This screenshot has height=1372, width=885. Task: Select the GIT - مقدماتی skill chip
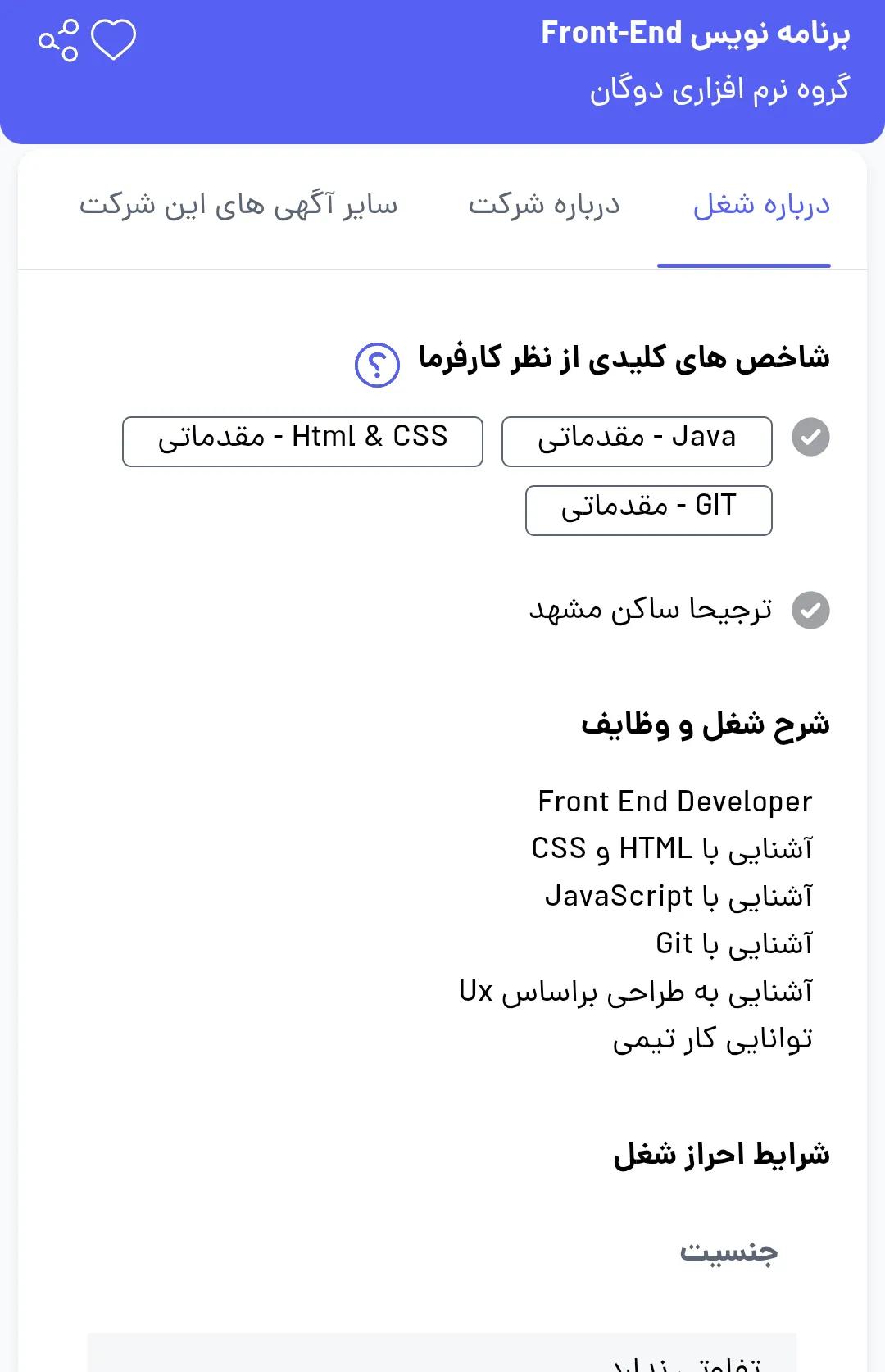(648, 509)
